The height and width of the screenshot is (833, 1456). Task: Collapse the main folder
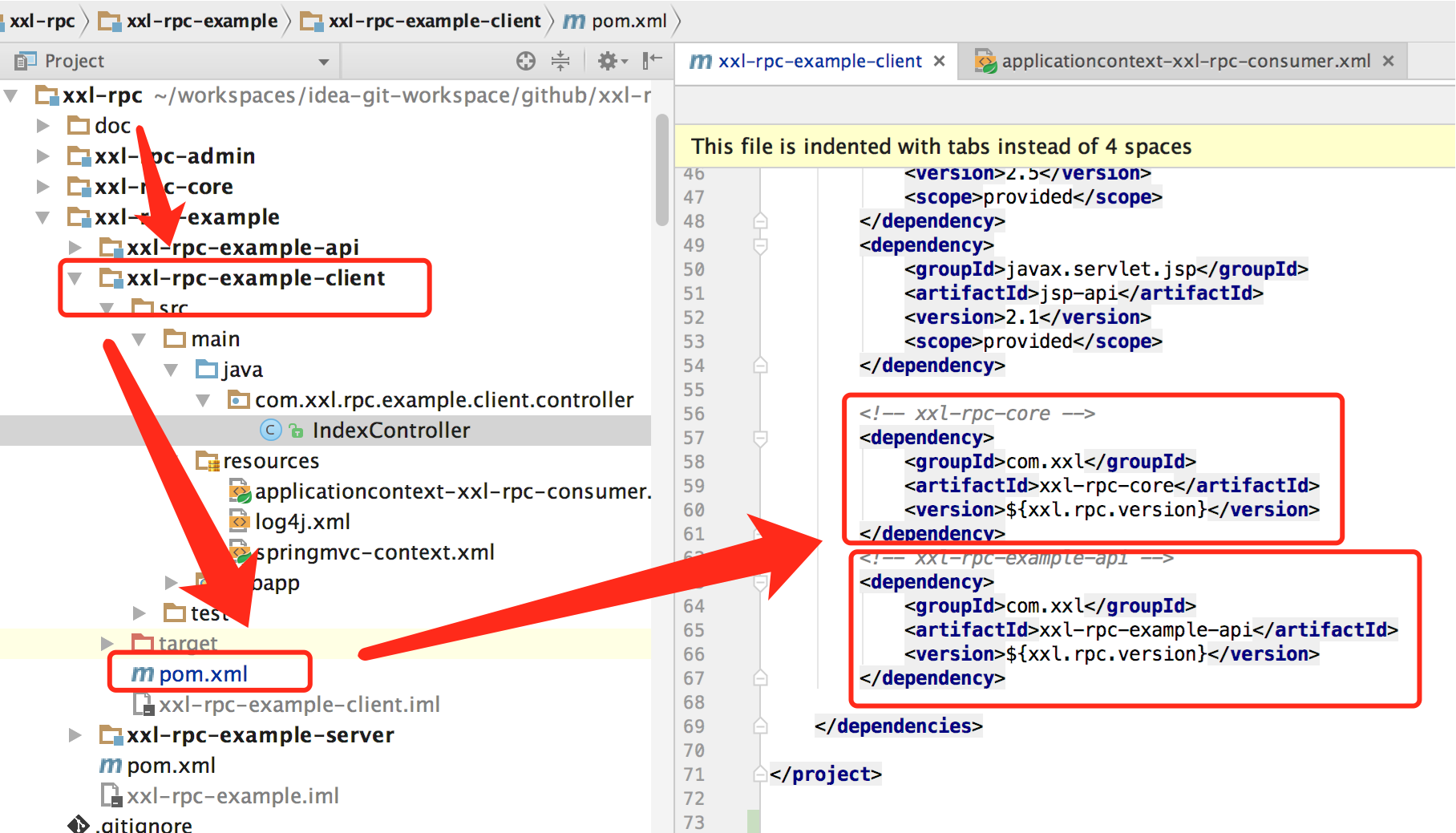click(x=140, y=339)
